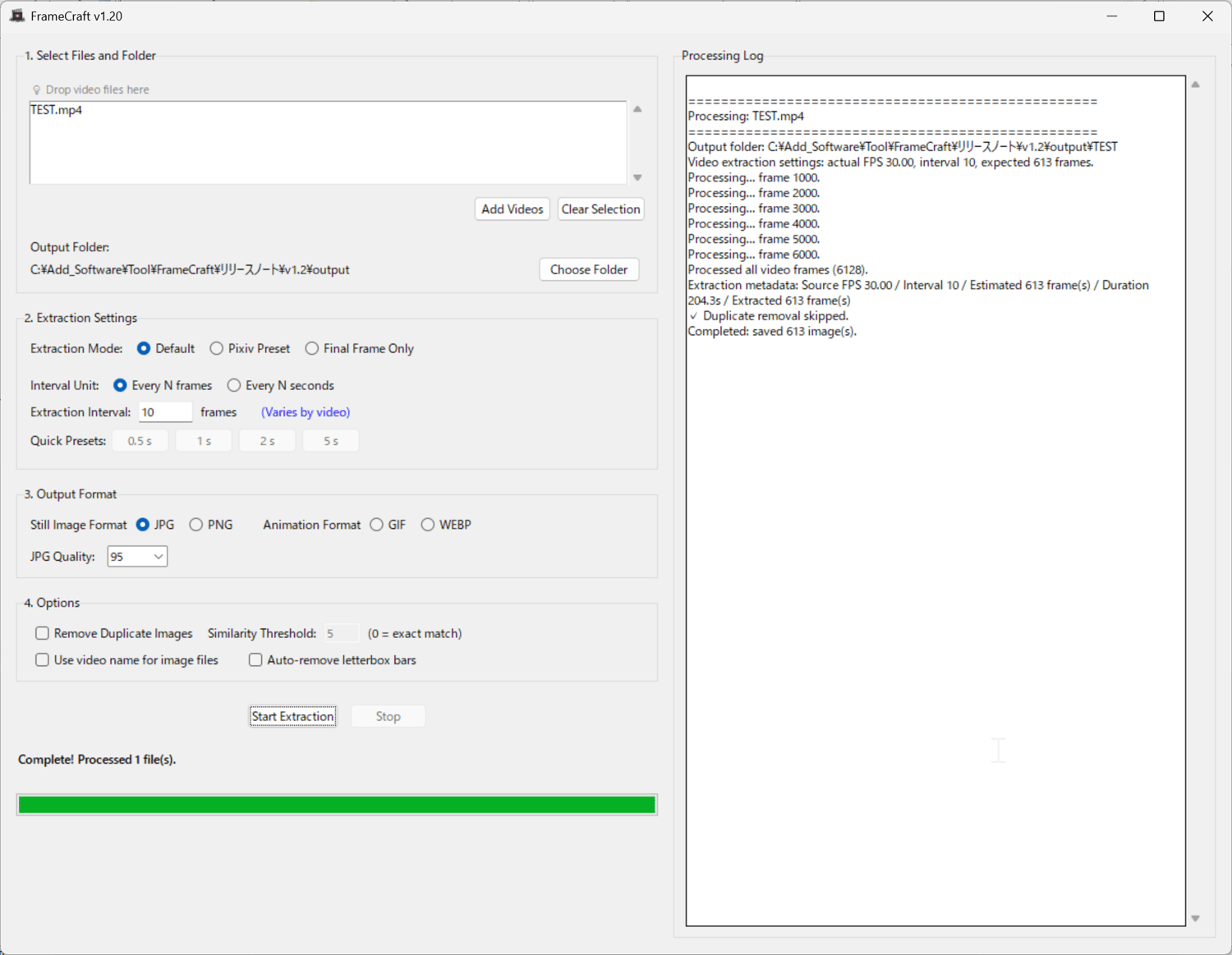Viewport: 1232px width, 955px height.
Task: Minimize the FrameCraft window
Action: pyautogui.click(x=1112, y=16)
